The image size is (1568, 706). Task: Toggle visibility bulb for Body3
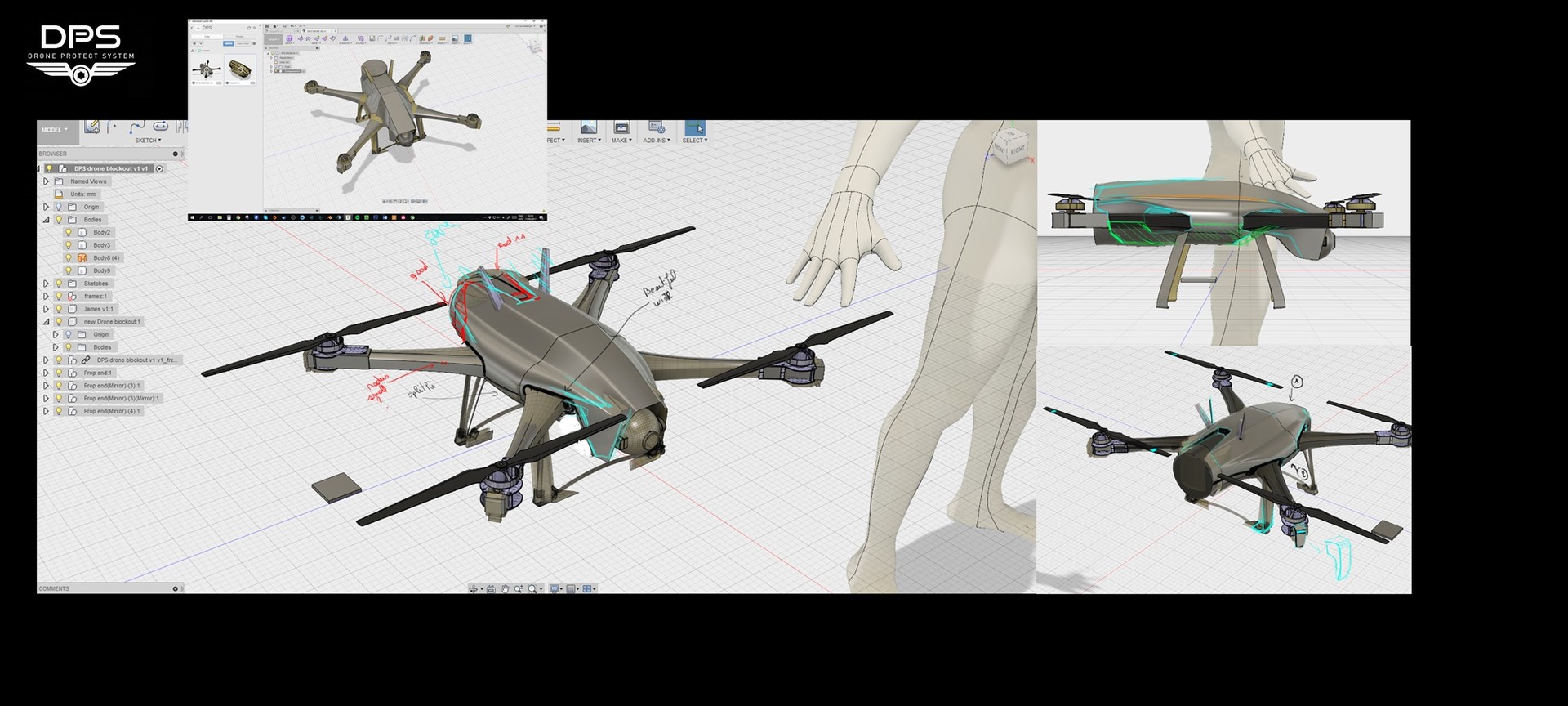69,245
